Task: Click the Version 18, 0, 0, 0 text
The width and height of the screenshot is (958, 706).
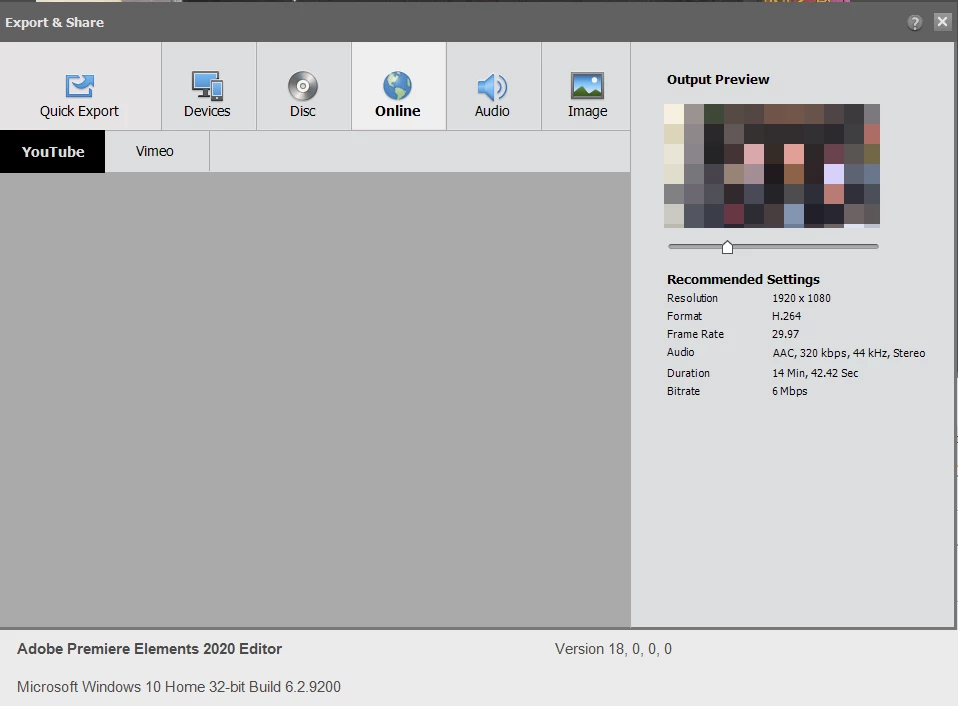Action: pos(613,649)
